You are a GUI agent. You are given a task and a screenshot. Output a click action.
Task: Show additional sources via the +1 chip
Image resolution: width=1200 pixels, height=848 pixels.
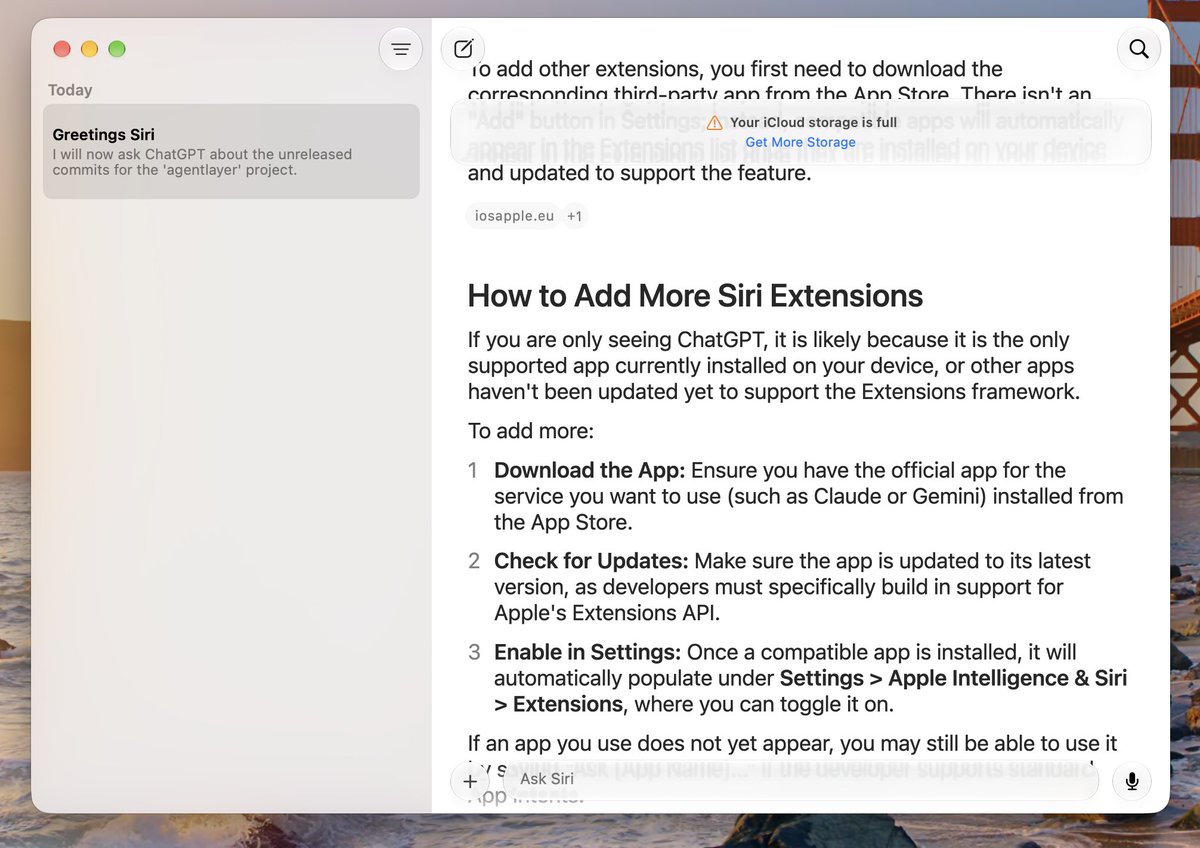click(574, 216)
